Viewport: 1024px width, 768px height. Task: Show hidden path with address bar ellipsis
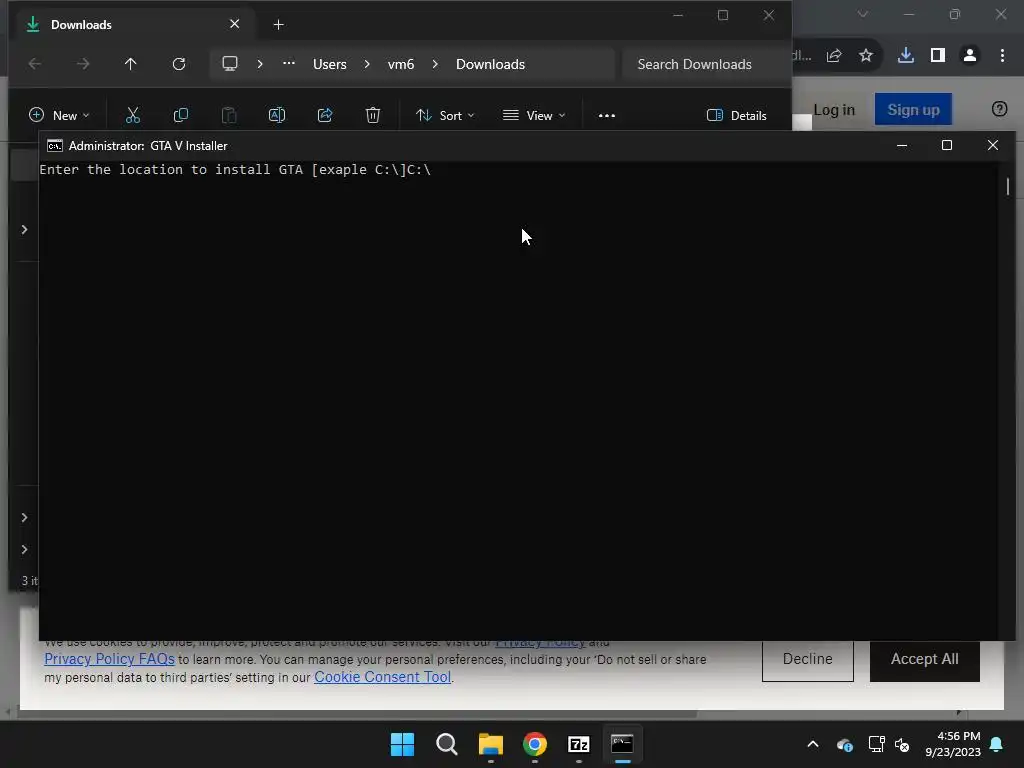click(289, 63)
